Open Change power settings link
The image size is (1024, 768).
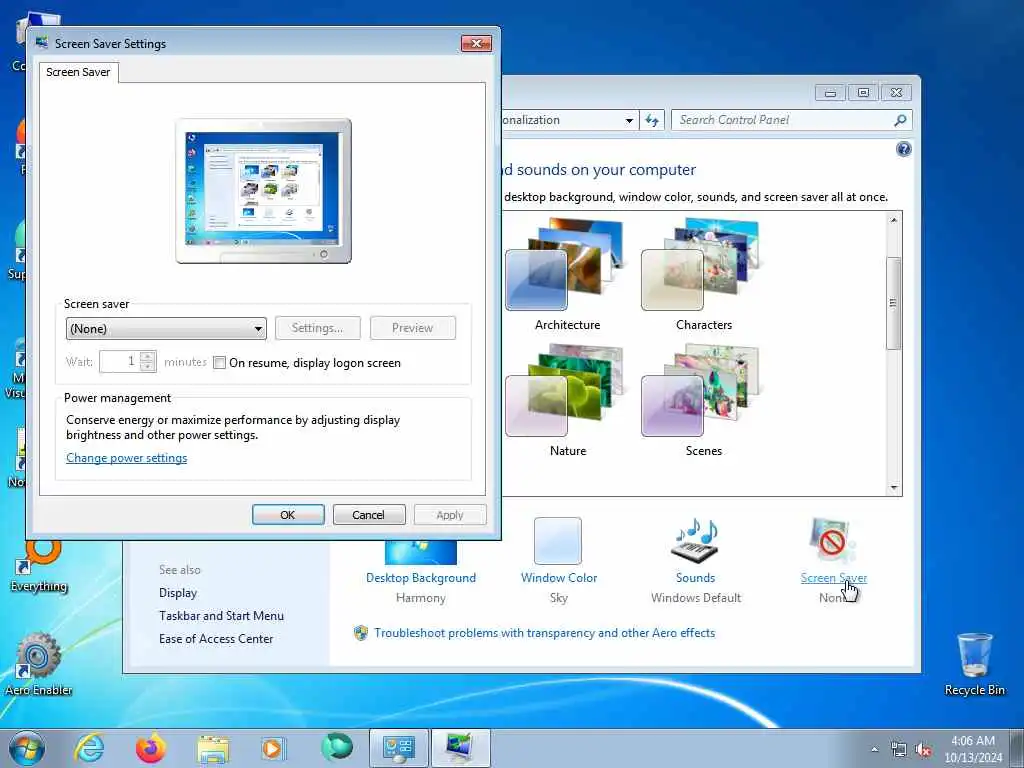click(x=127, y=458)
